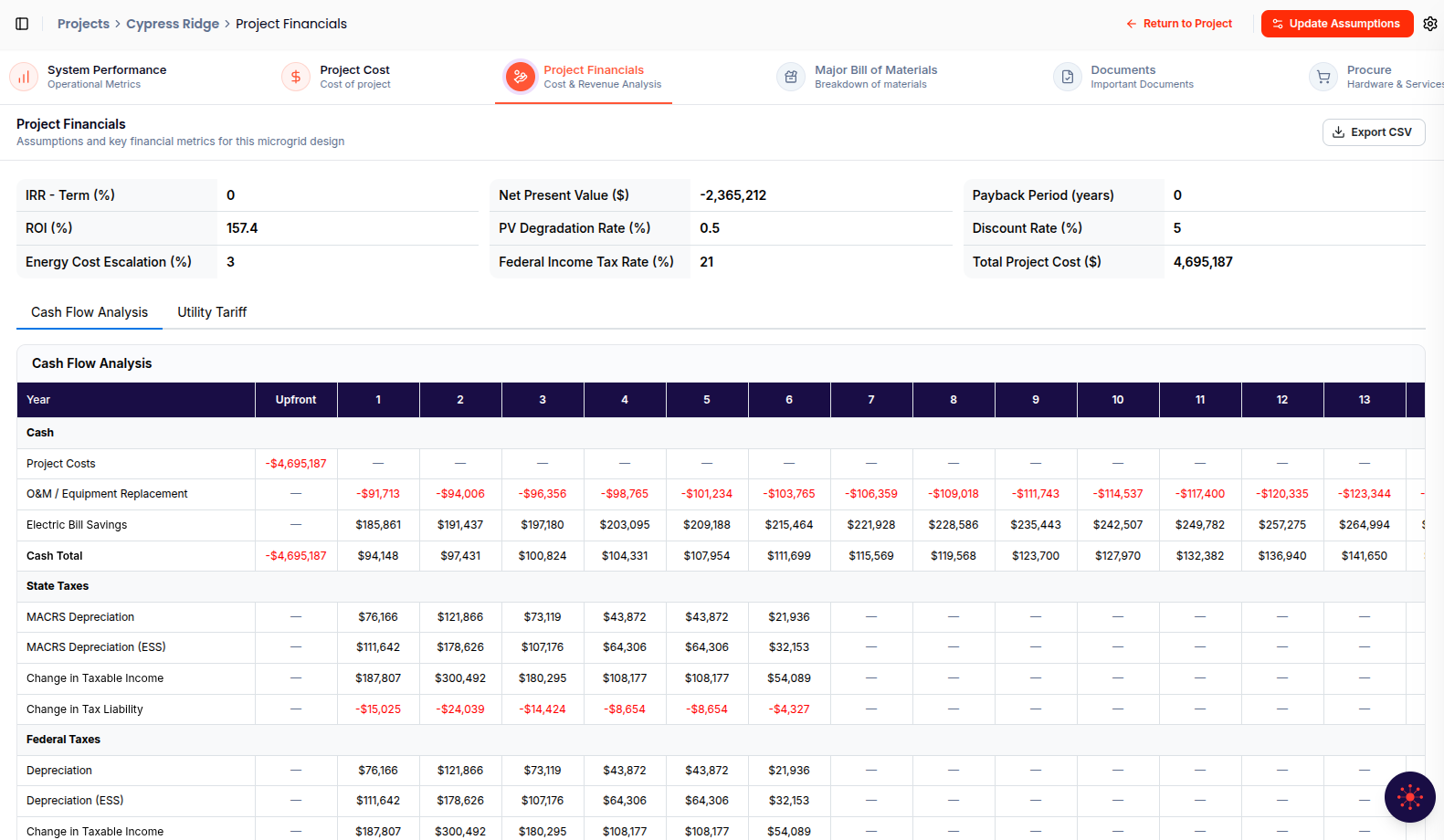
Task: Click Major Bill of Materials icon
Action: pyautogui.click(x=791, y=77)
